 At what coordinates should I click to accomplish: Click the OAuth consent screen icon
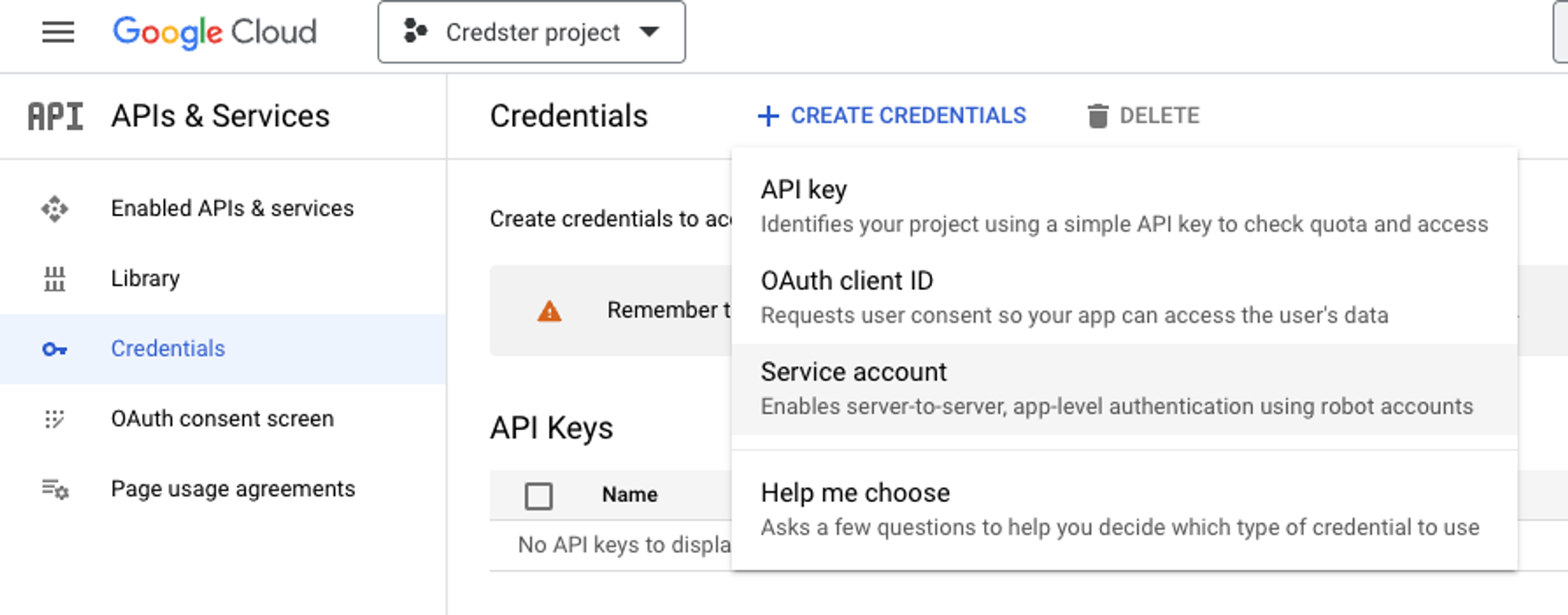point(55,419)
